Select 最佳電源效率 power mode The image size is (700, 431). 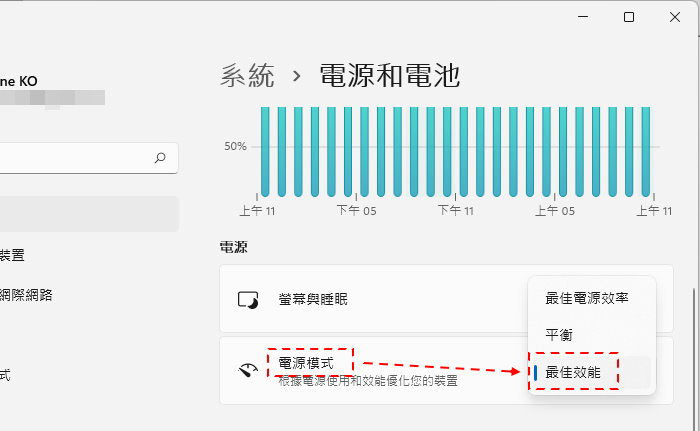point(586,298)
